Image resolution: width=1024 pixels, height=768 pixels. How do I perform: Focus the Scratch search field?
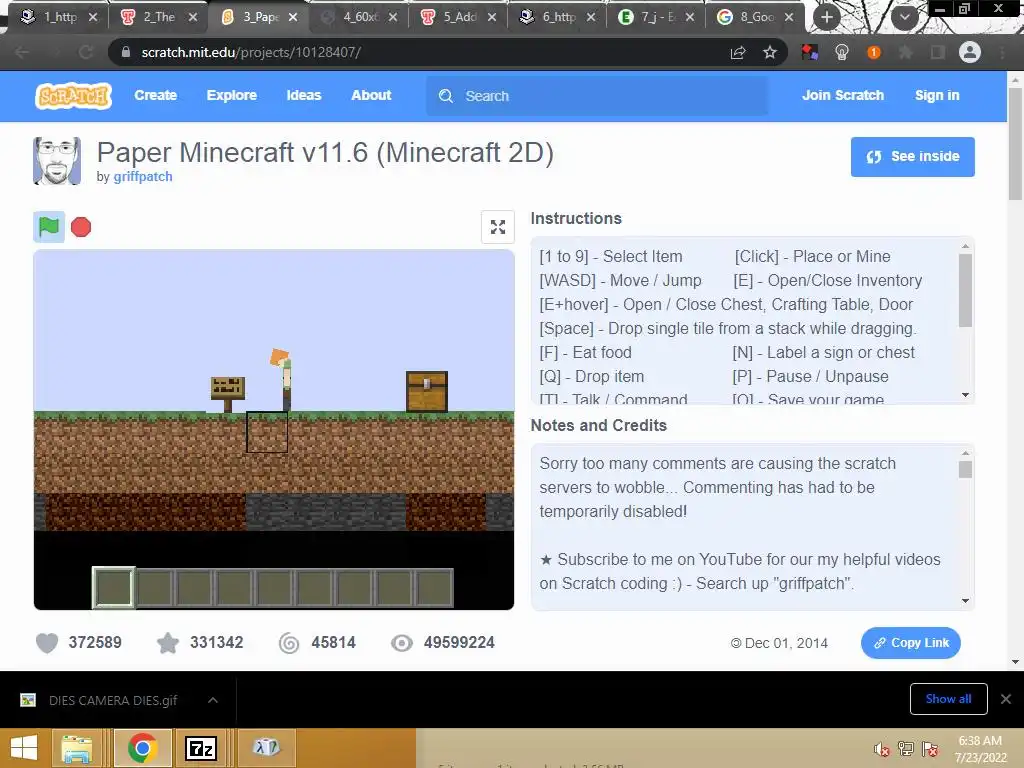click(597, 96)
